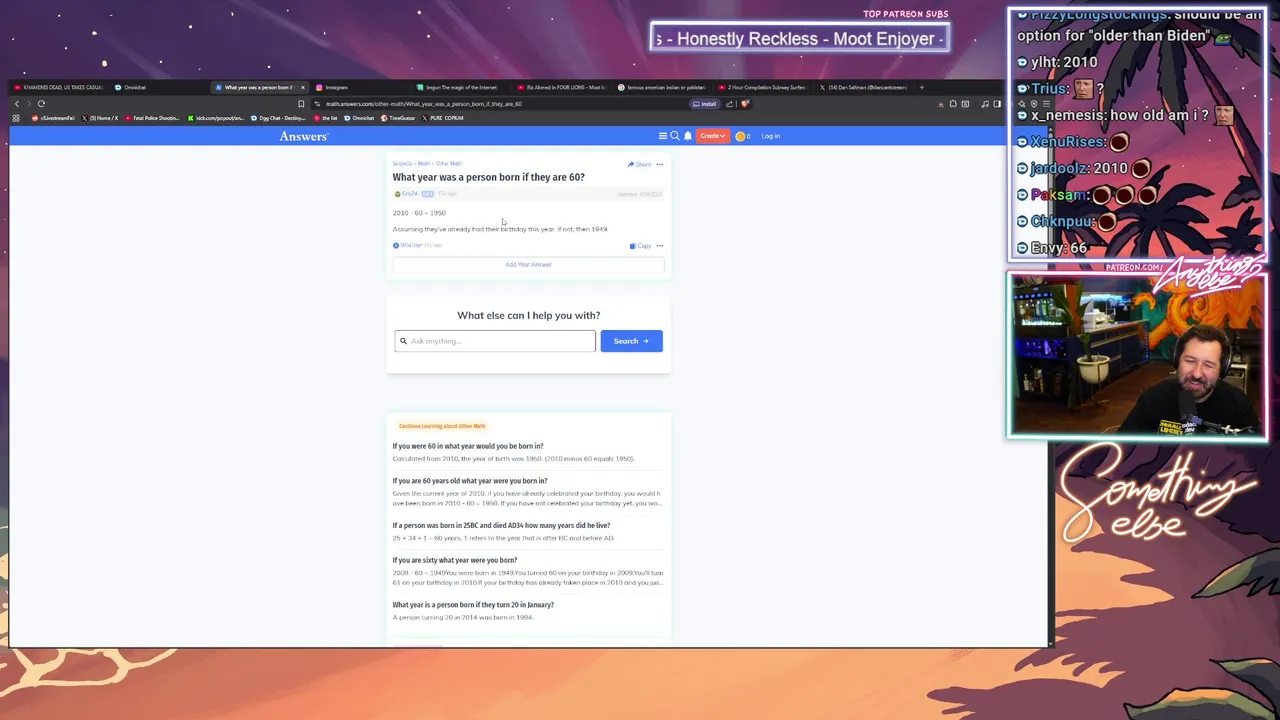Image resolution: width=1280 pixels, height=720 pixels.
Task: Open the Create dropdown button
Action: (712, 136)
